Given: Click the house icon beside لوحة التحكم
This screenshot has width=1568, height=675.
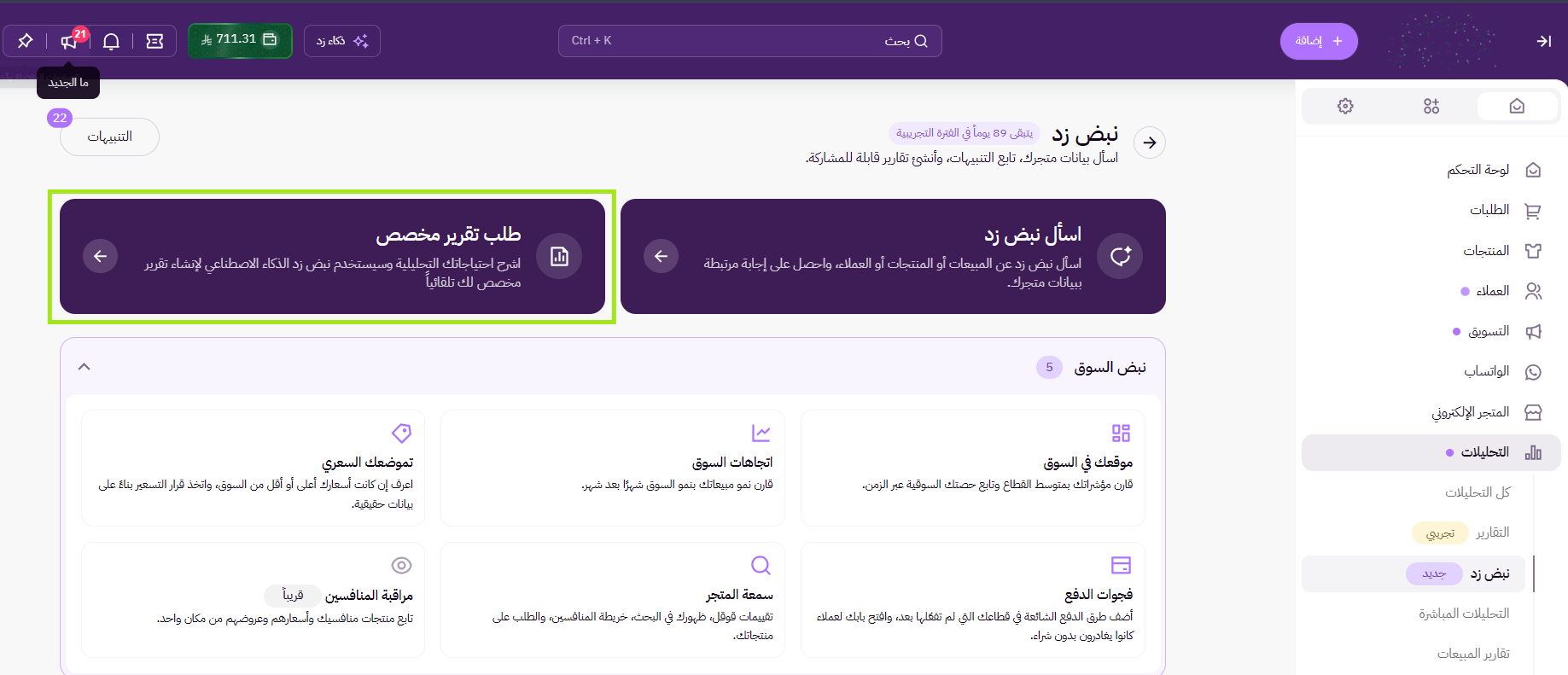Looking at the screenshot, I should click(x=1533, y=170).
